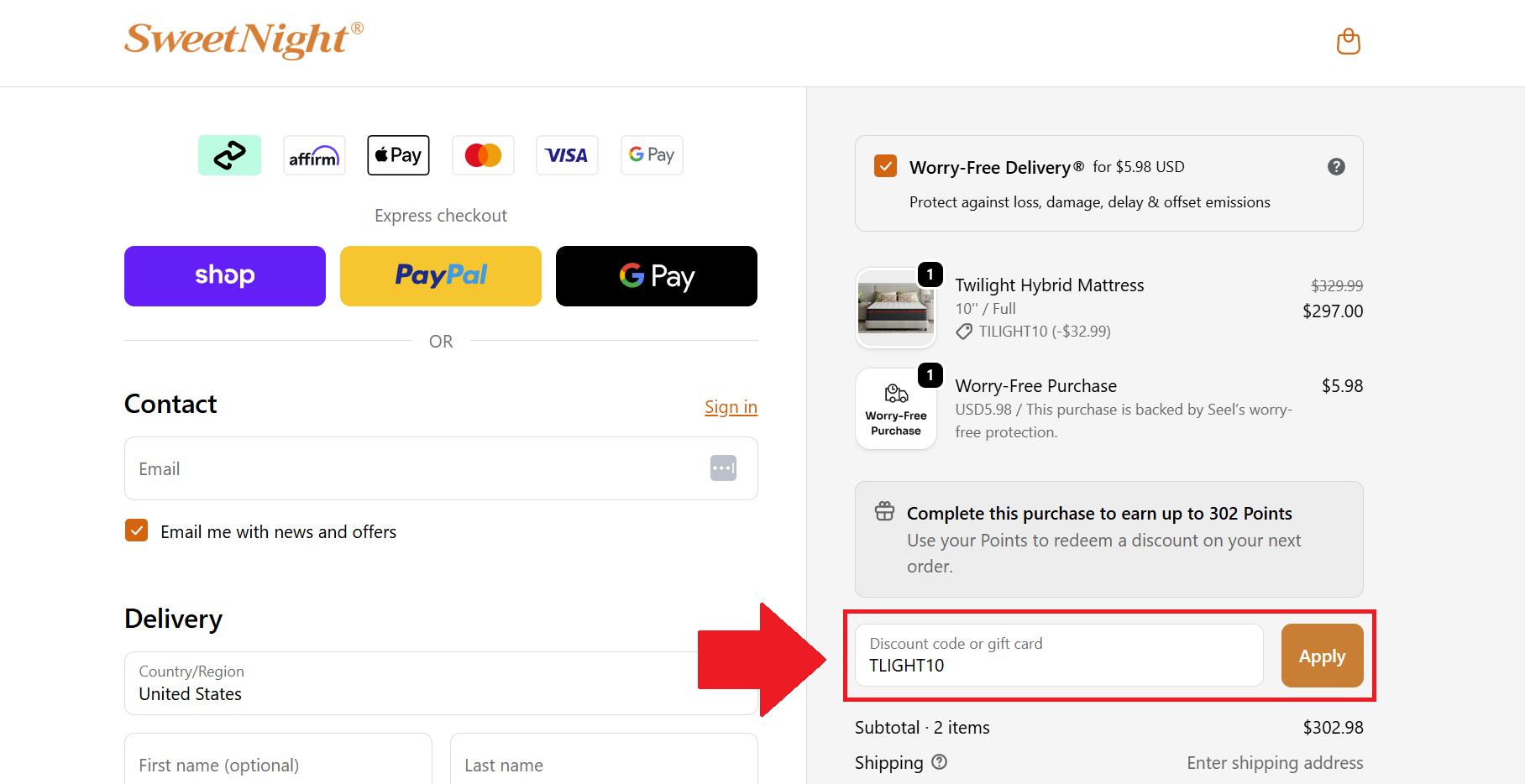Image resolution: width=1525 pixels, height=784 pixels.
Task: Uncheck Worry-Free Delivery protection
Action: click(x=885, y=165)
